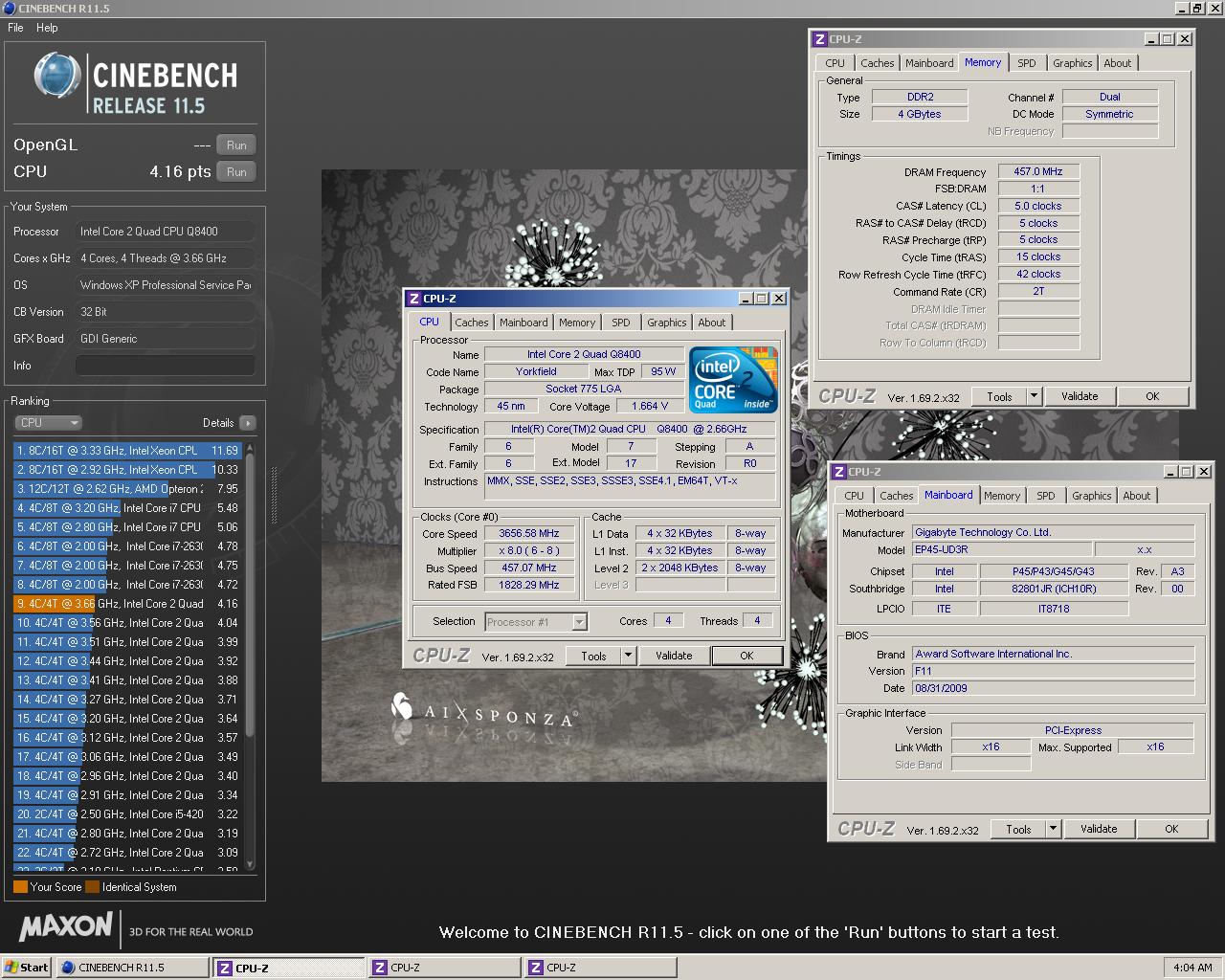
Task: Click the DRAM Frequency value 457.0 MHz
Action: (1038, 171)
